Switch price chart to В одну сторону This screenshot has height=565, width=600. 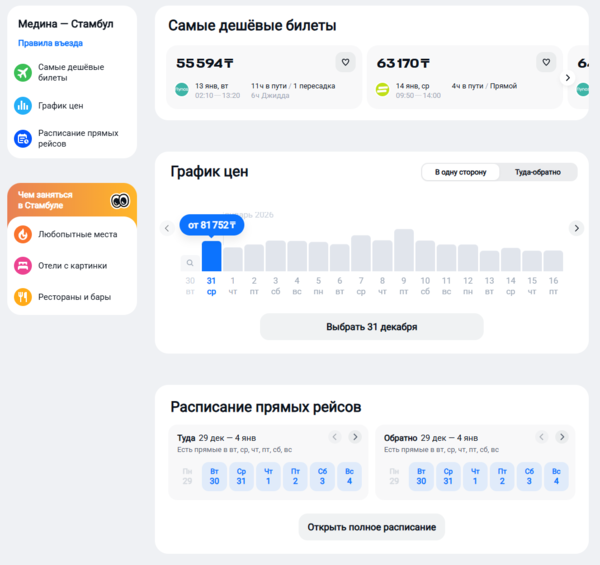(460, 172)
